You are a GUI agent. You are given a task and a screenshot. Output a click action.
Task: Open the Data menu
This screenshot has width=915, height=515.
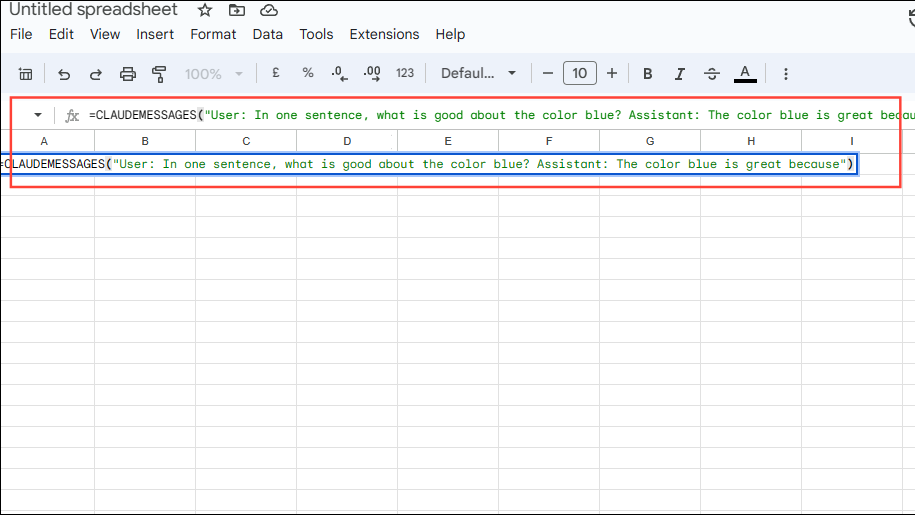(x=268, y=34)
